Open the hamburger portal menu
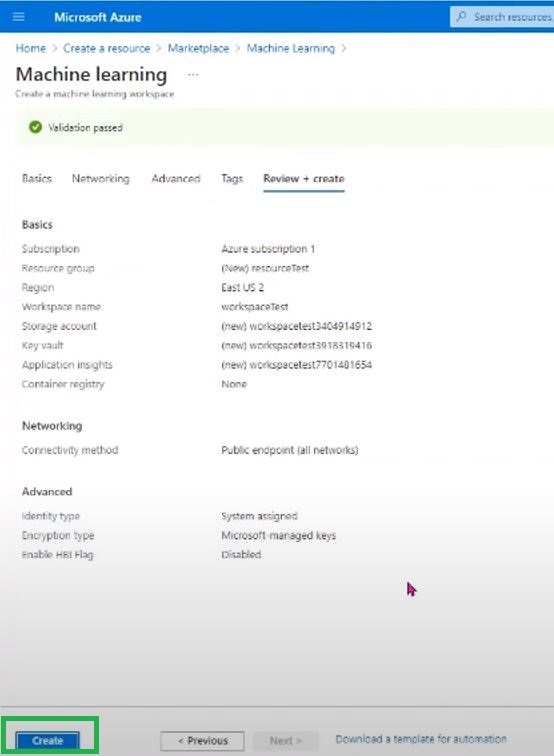This screenshot has width=554, height=756. click(18, 17)
